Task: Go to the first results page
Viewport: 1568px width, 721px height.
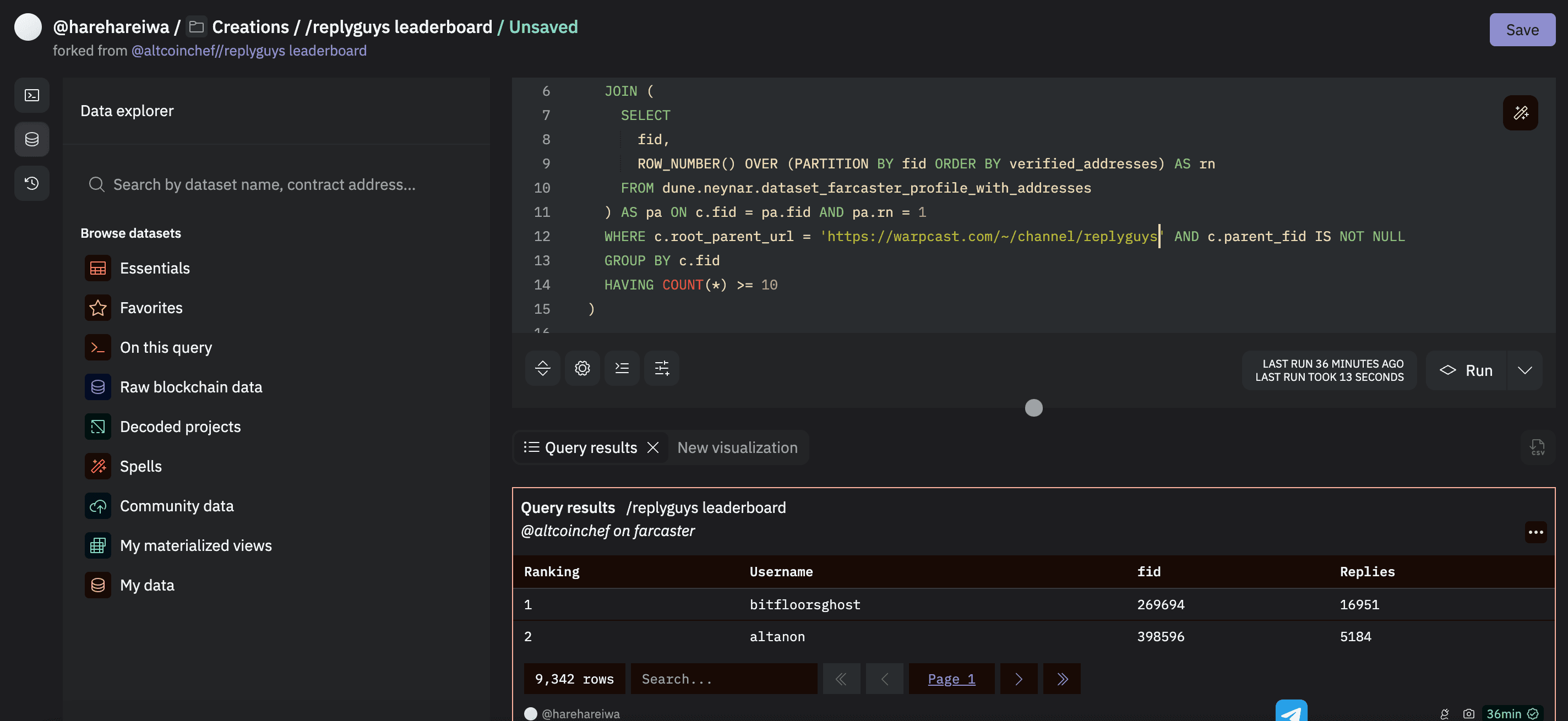Action: click(841, 679)
